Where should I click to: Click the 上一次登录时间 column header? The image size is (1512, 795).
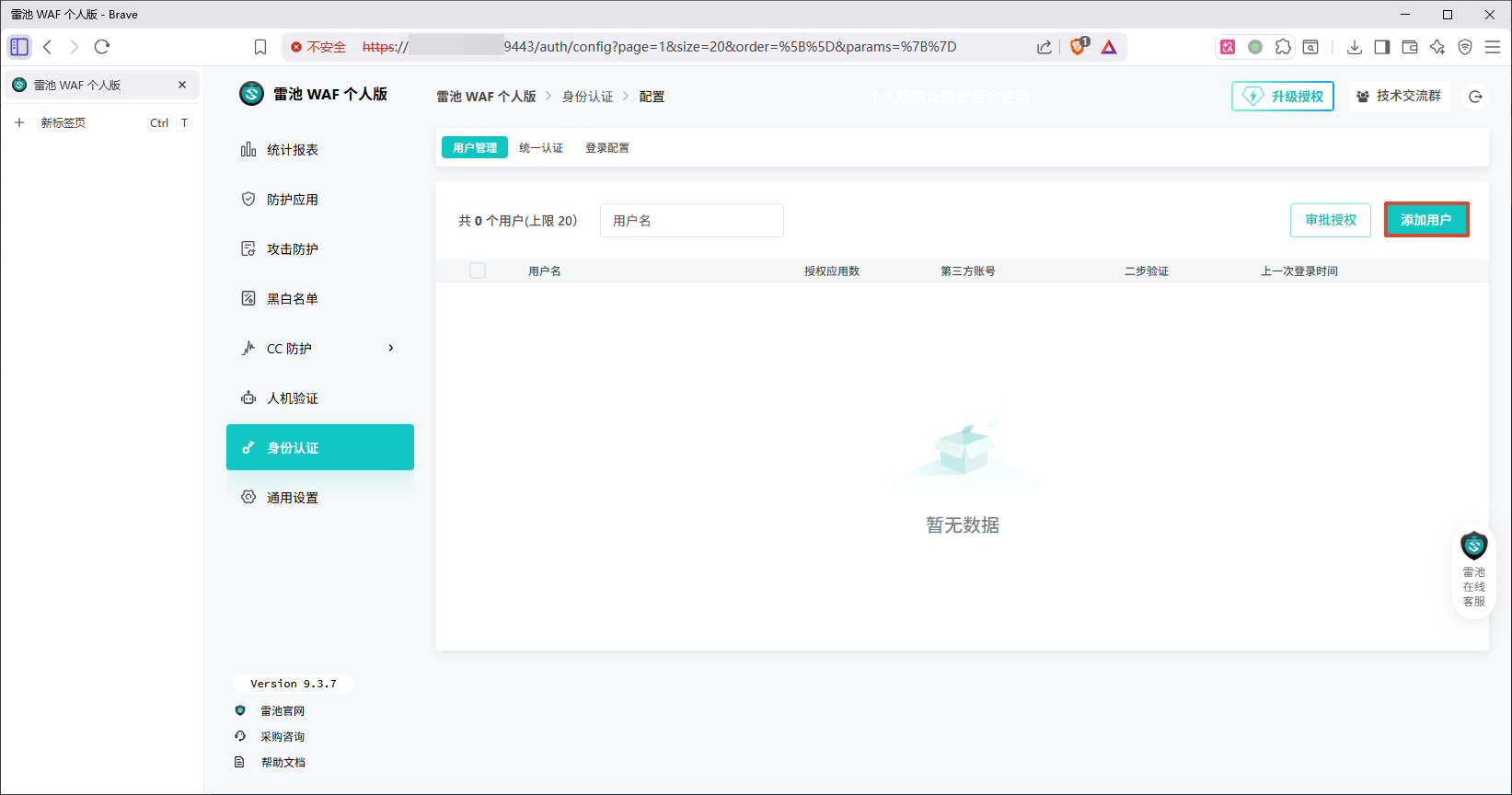pyautogui.click(x=1299, y=271)
